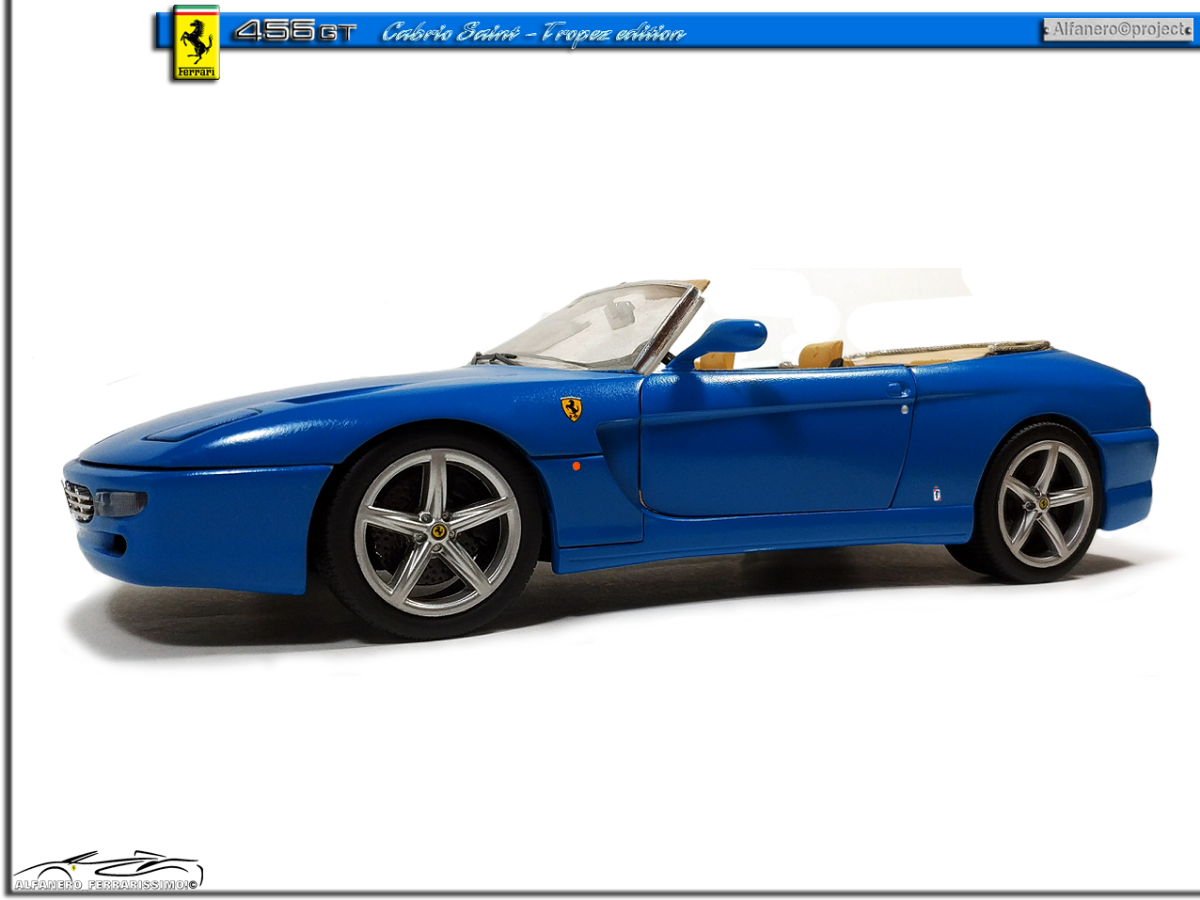Click the "Alfanero@project" label in banner
This screenshot has height=900, width=1200.
(x=1118, y=30)
